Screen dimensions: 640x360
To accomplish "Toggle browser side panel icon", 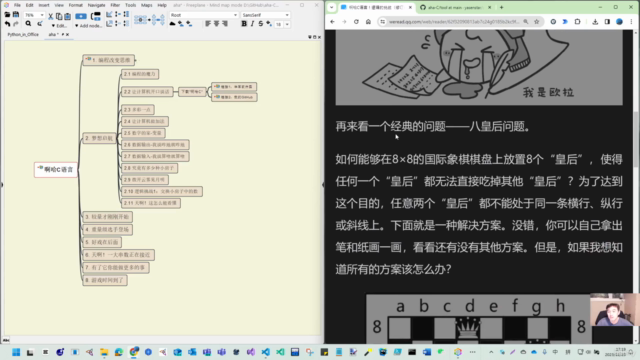I will pos(607,22).
